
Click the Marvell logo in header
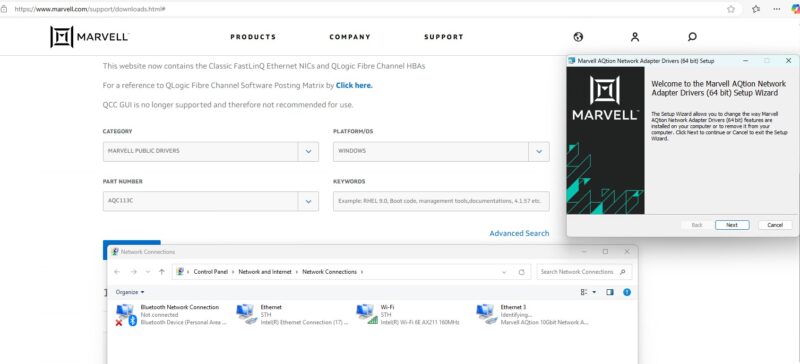[x=89, y=37]
